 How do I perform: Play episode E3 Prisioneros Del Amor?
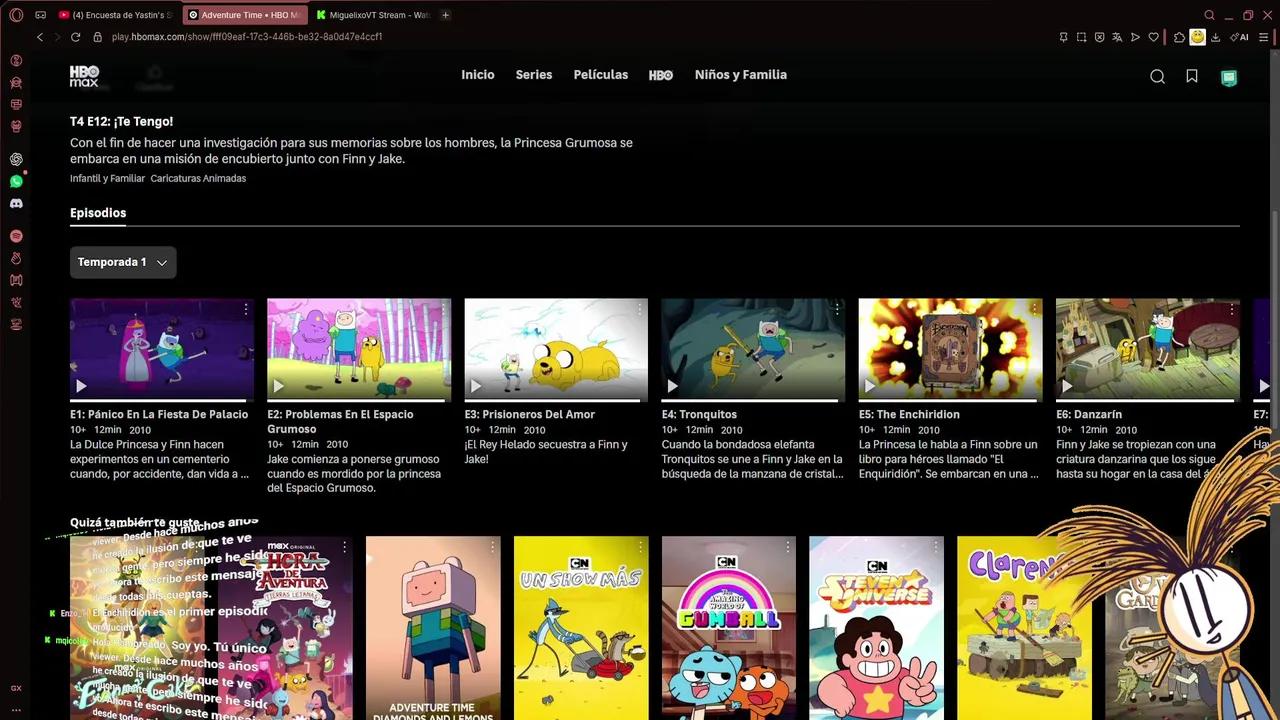475,386
